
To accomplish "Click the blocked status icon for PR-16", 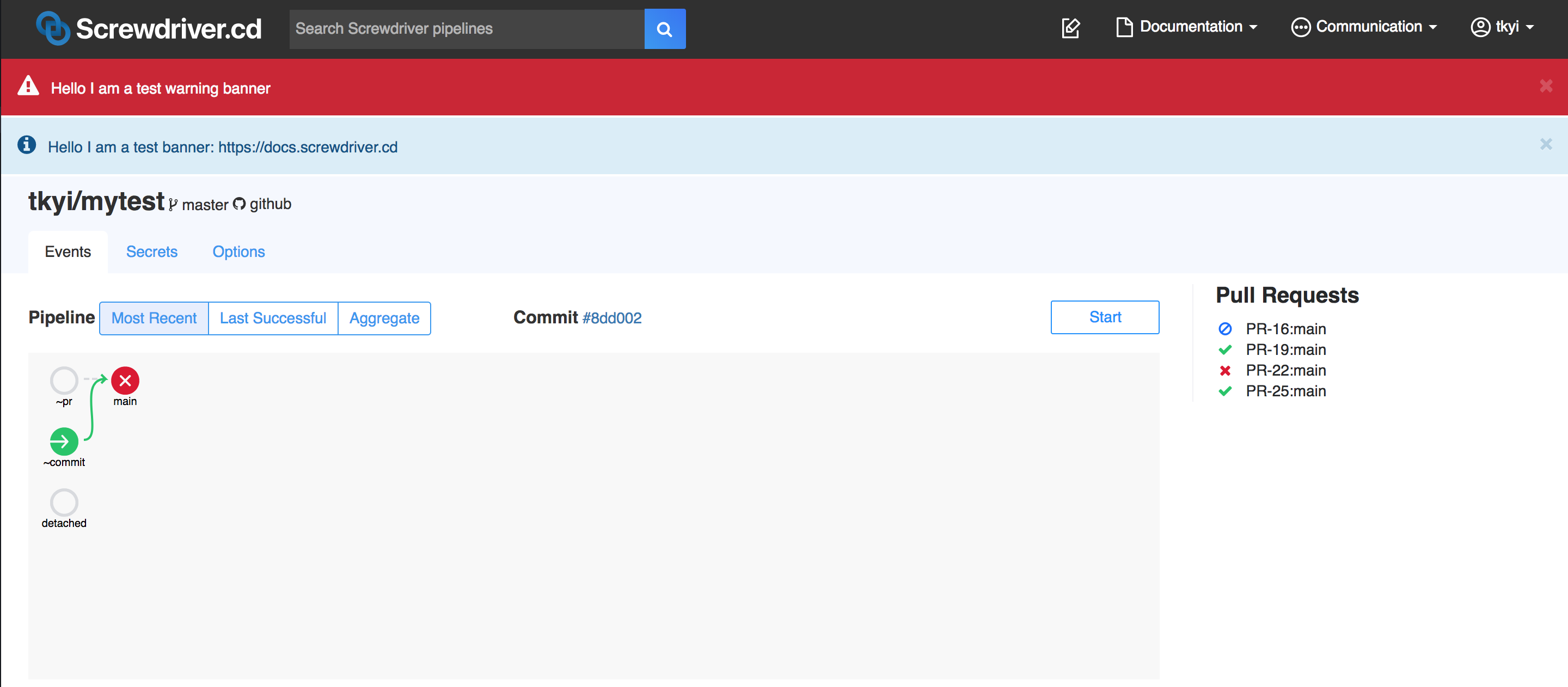I will click(1226, 329).
